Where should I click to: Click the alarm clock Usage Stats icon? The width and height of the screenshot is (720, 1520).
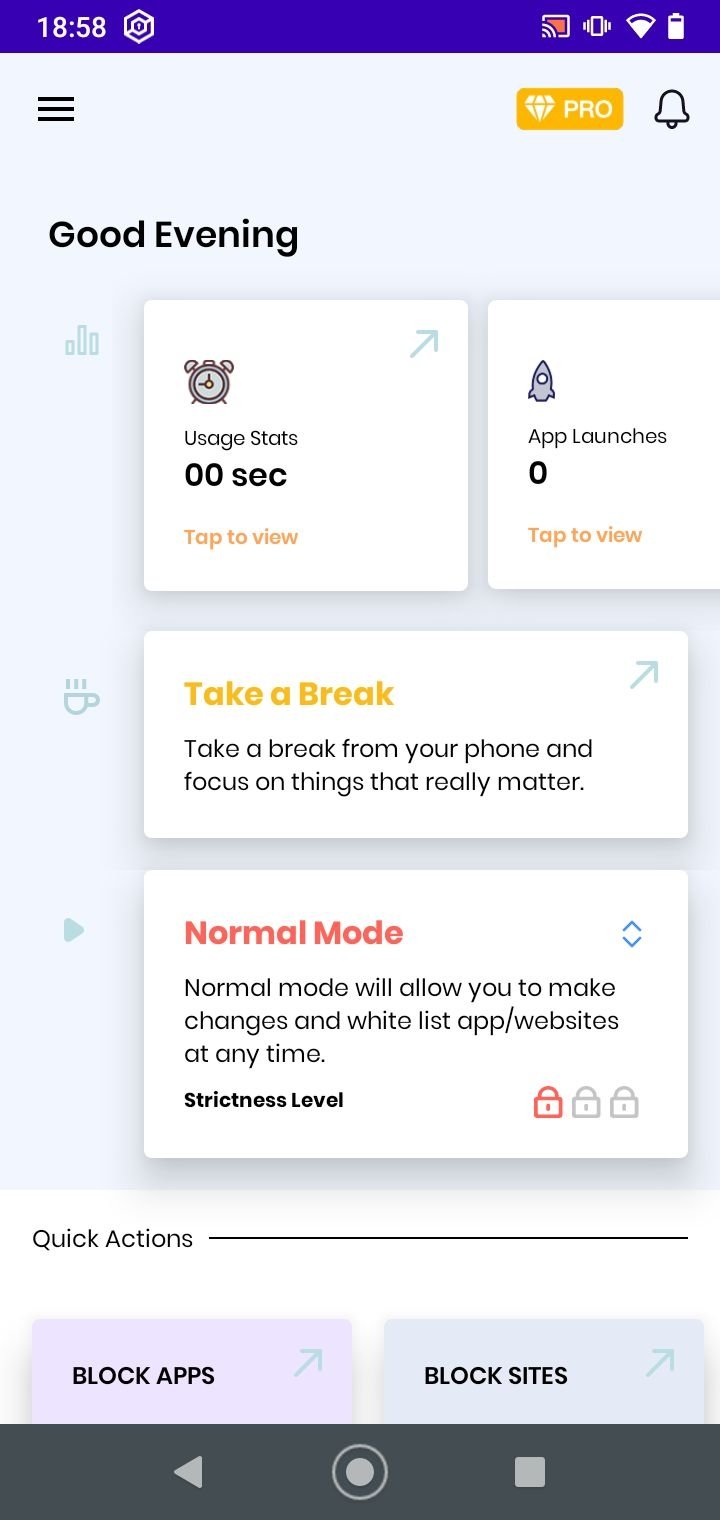209,381
